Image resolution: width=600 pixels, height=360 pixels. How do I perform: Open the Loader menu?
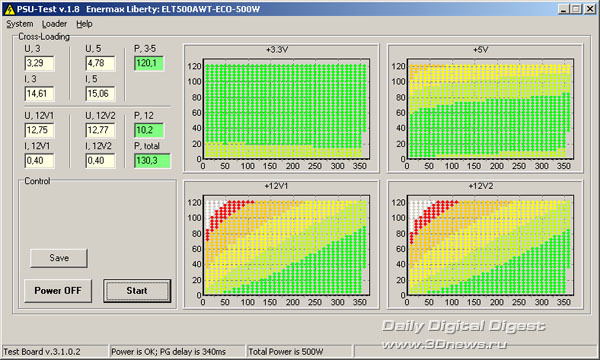pos(54,24)
